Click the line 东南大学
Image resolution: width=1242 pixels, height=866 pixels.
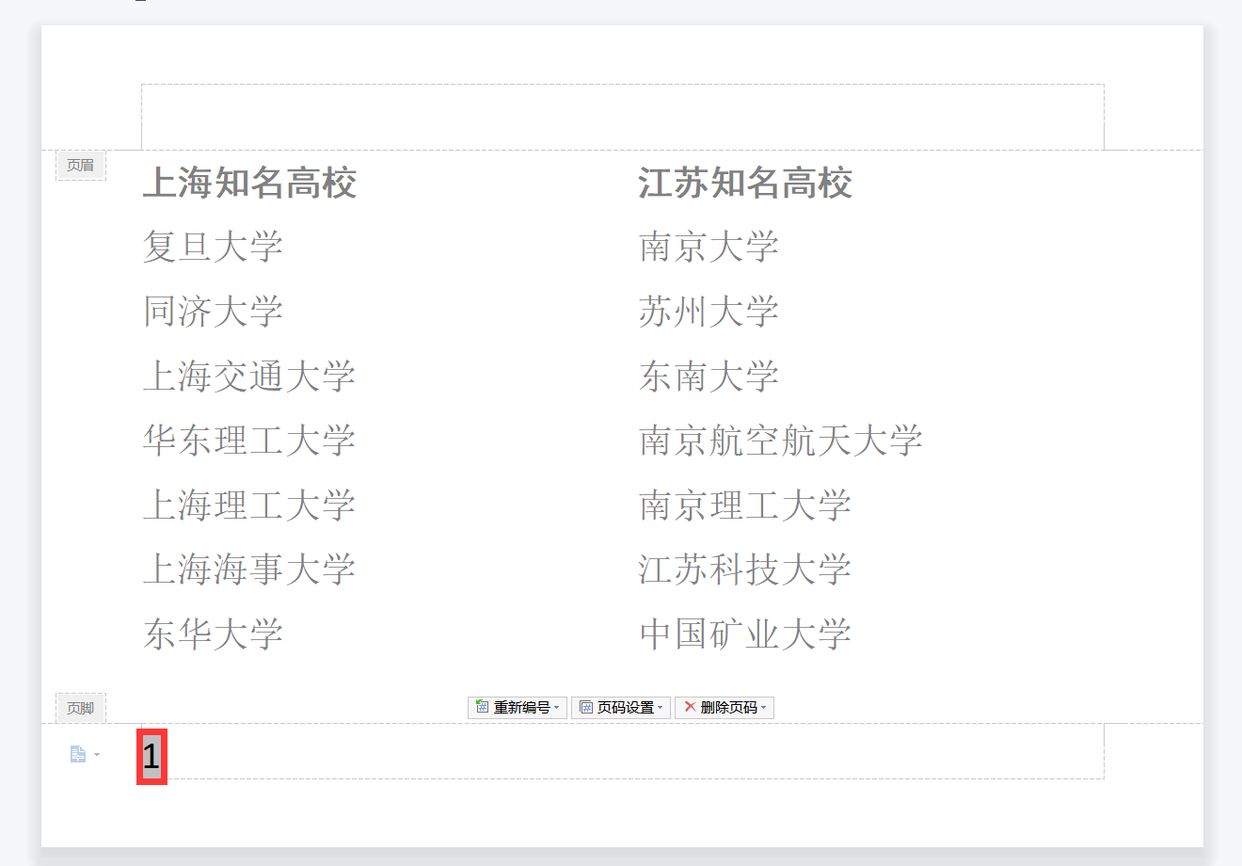[x=709, y=377]
